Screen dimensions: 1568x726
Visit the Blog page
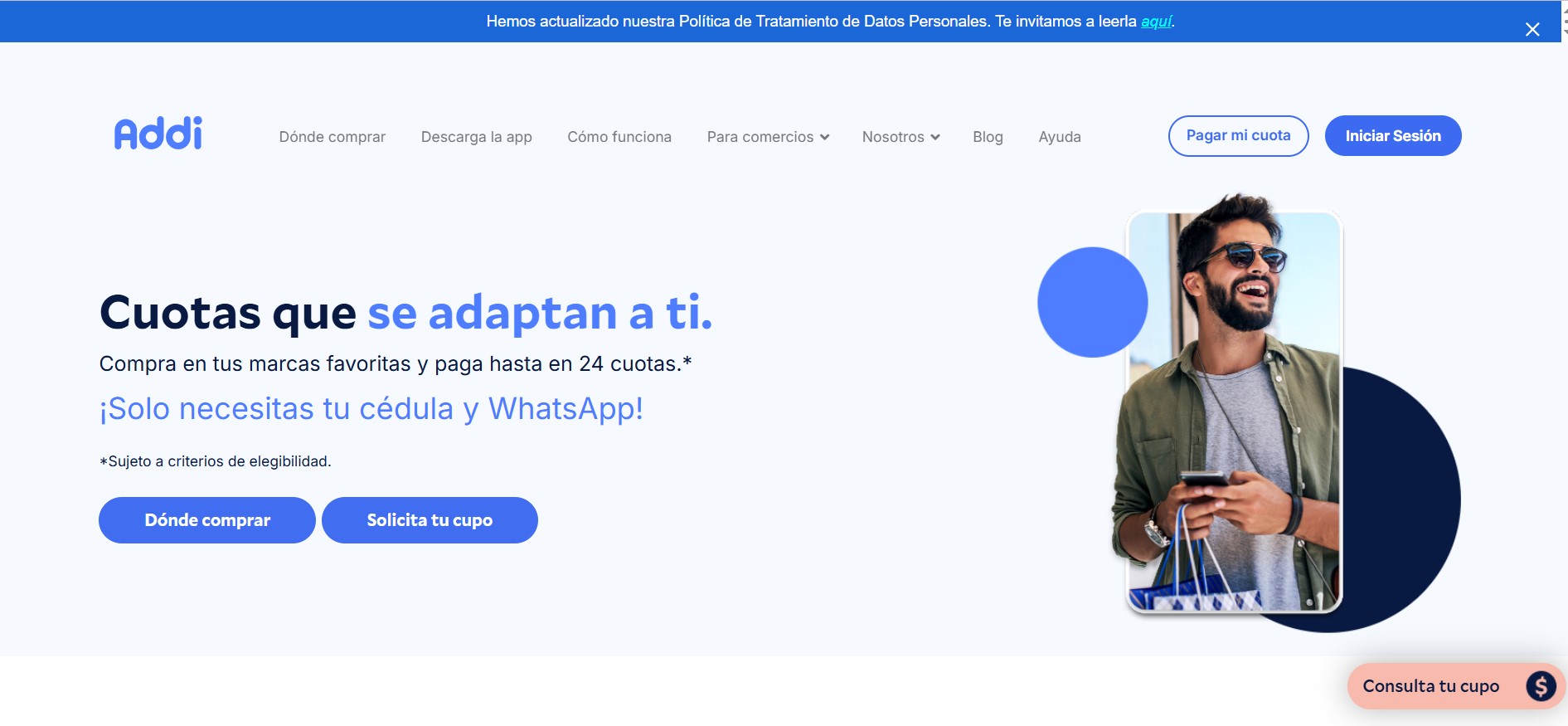(988, 137)
